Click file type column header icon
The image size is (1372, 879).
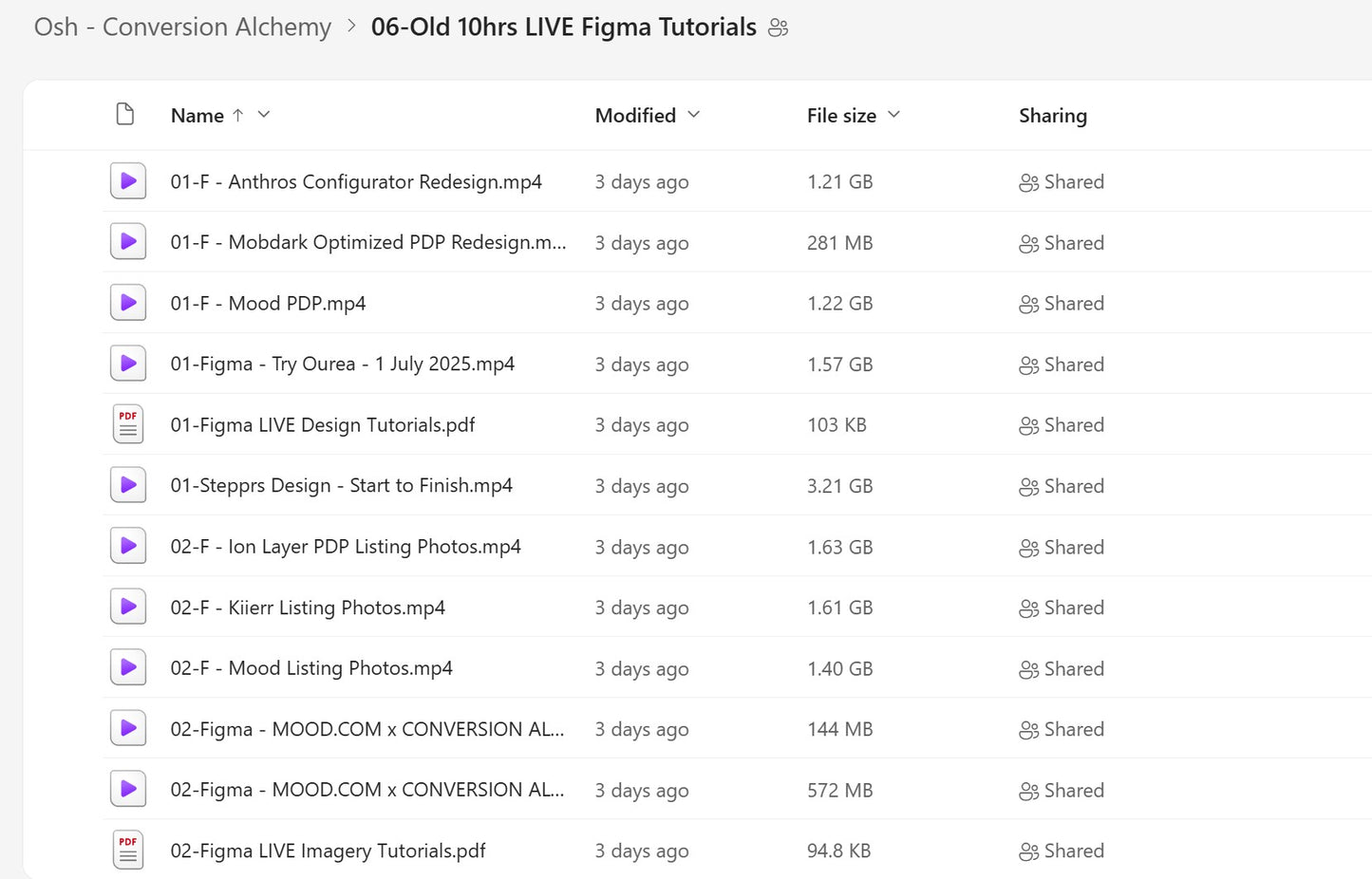pyautogui.click(x=125, y=115)
